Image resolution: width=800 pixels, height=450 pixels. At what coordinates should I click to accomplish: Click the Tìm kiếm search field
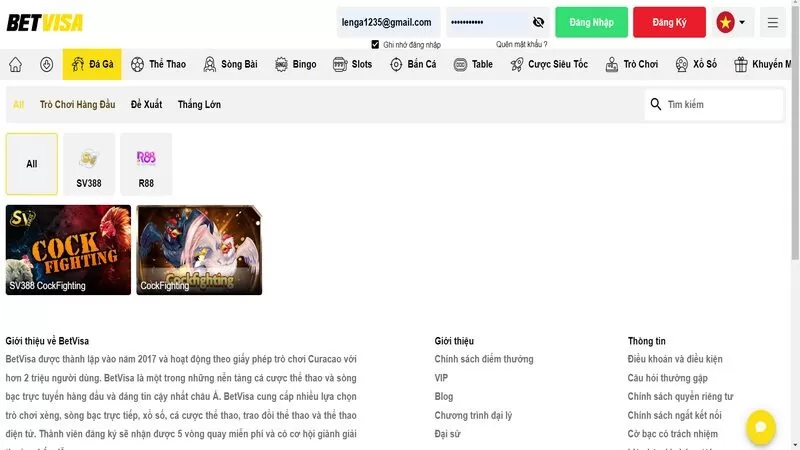(722, 104)
